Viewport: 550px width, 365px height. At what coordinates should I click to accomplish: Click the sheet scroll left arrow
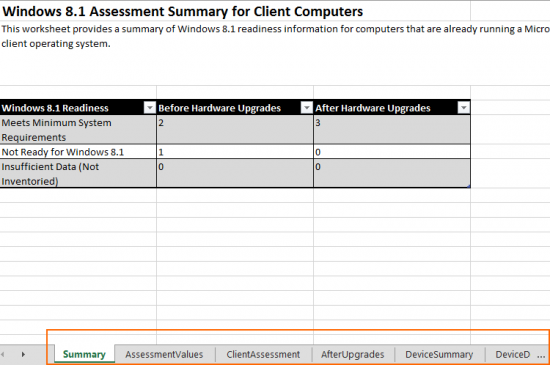point(3,354)
